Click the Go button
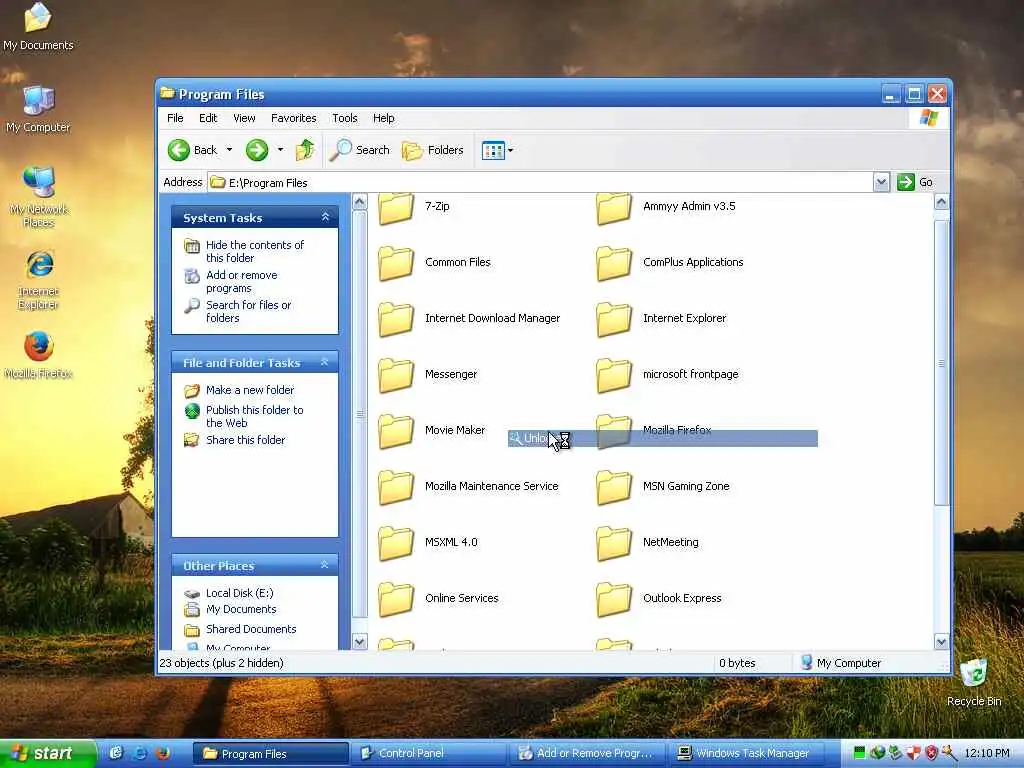Viewport: 1024px width, 768px height. pyautogui.click(x=916, y=182)
